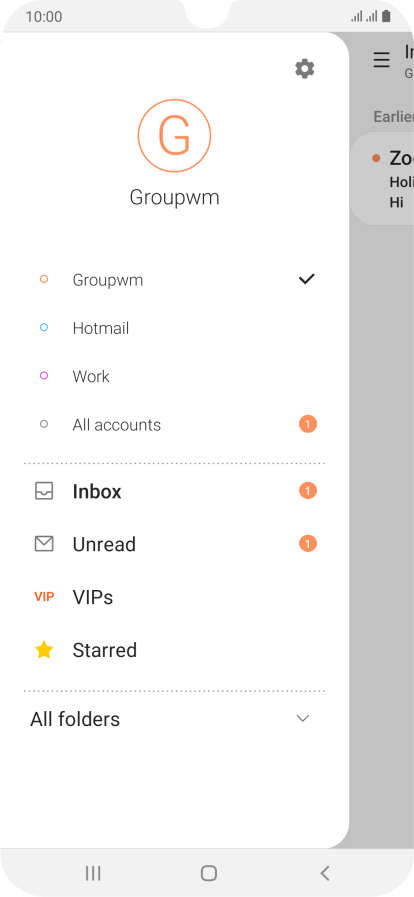Select the Work account radio circle

44,375
